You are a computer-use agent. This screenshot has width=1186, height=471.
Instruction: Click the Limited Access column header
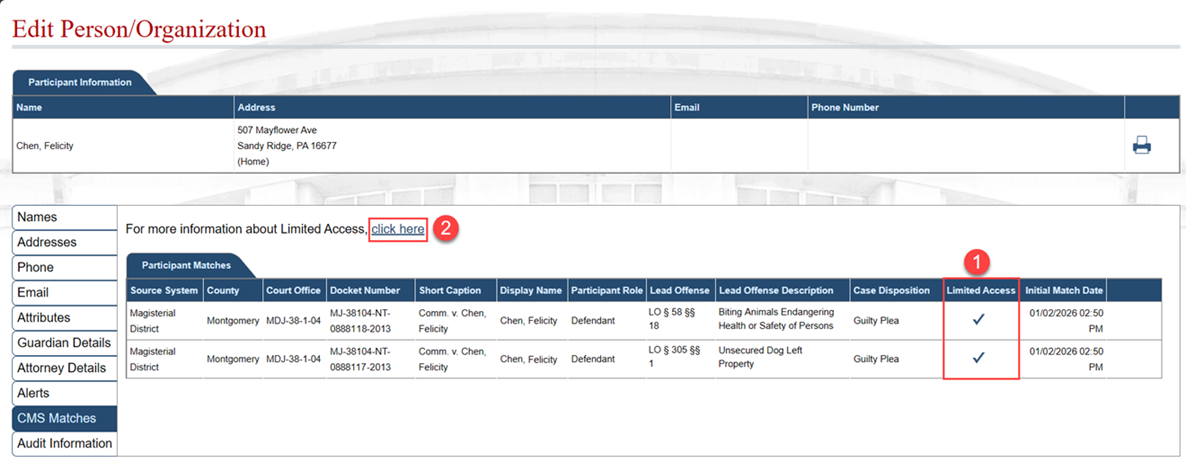coord(981,290)
